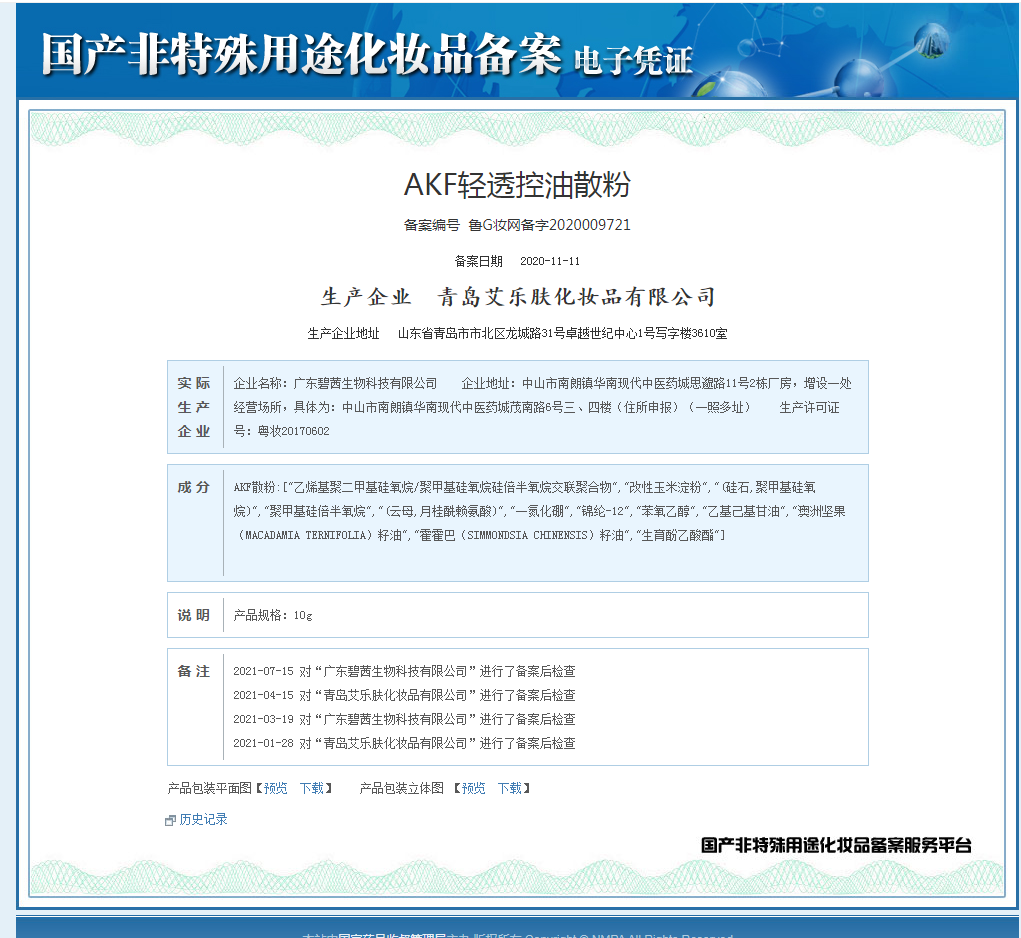Click the company name 青岛艾乐肤化妆品有限公司 heading
The width and height of the screenshot is (1021, 938).
coord(578,297)
